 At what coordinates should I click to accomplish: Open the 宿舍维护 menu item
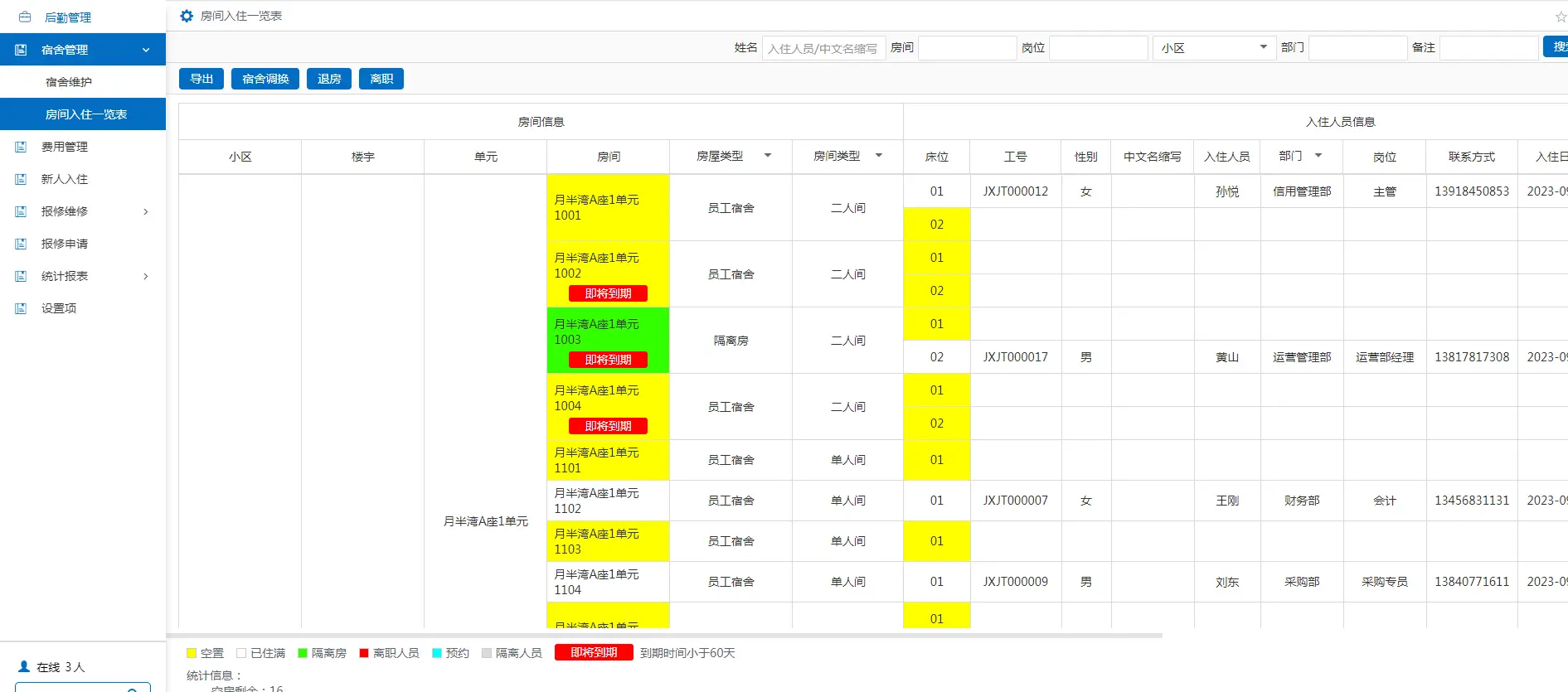pos(69,82)
